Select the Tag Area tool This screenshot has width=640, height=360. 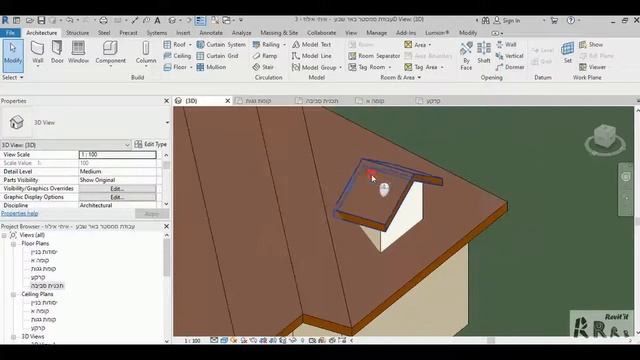pyautogui.click(x=421, y=67)
